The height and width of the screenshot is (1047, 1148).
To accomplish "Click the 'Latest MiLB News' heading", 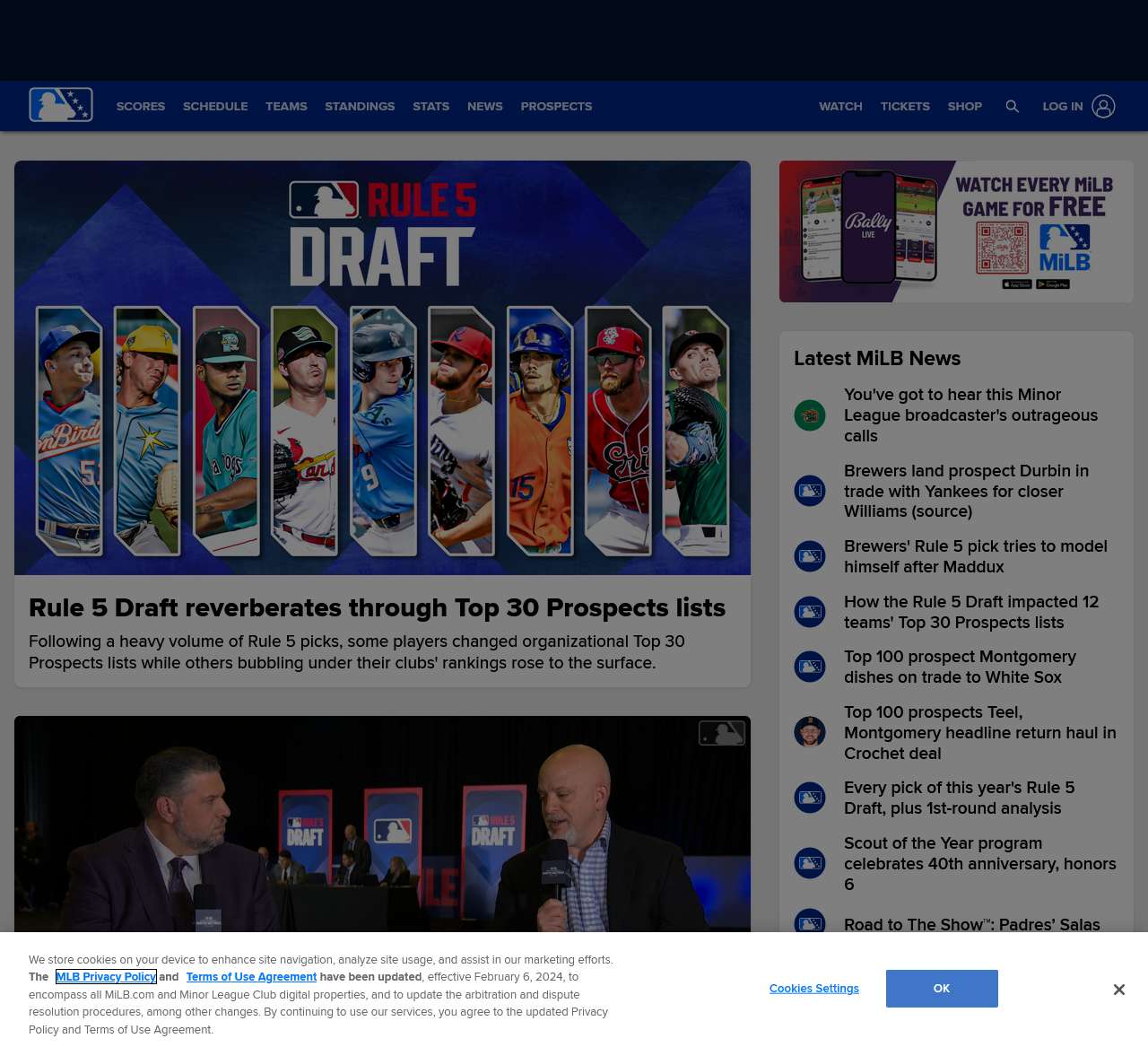I will [877, 358].
